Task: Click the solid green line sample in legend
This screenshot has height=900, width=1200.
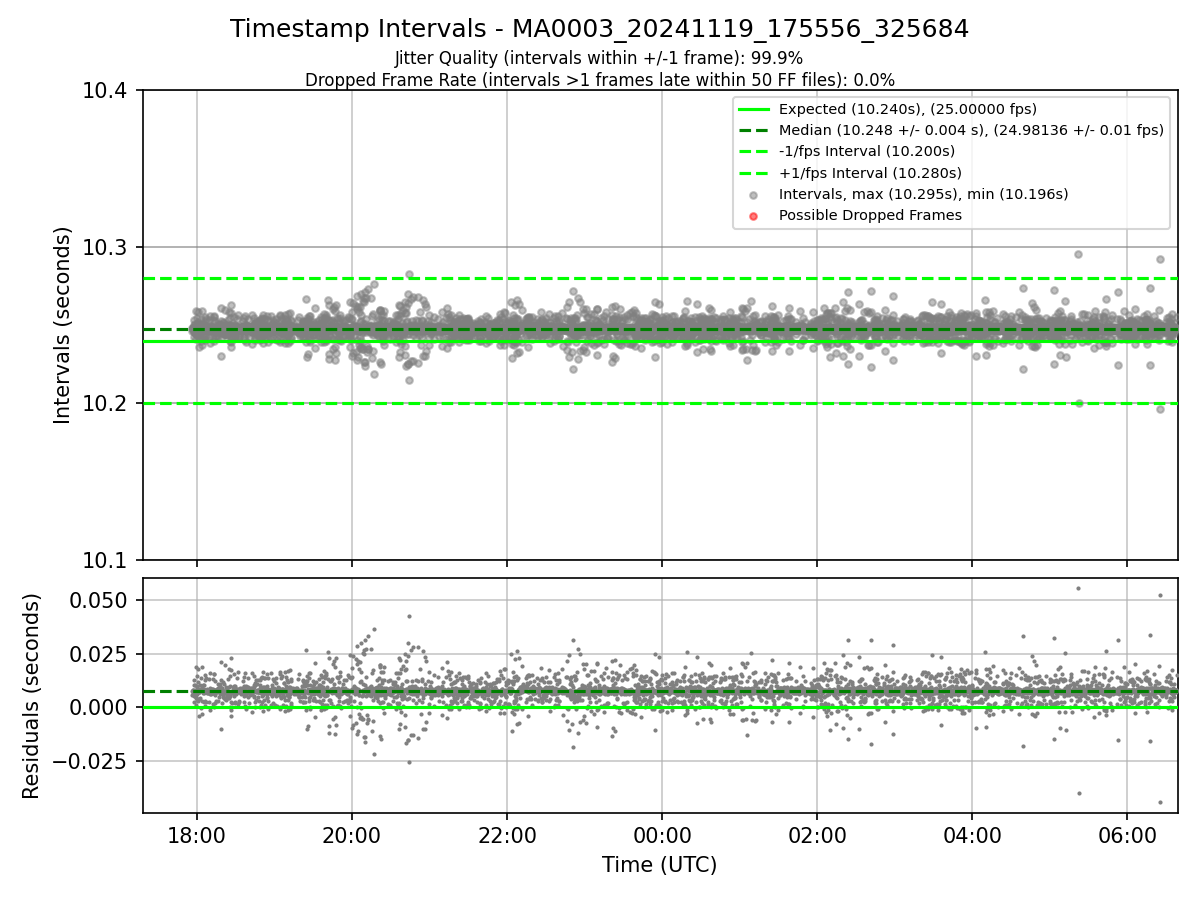Action: [x=754, y=109]
